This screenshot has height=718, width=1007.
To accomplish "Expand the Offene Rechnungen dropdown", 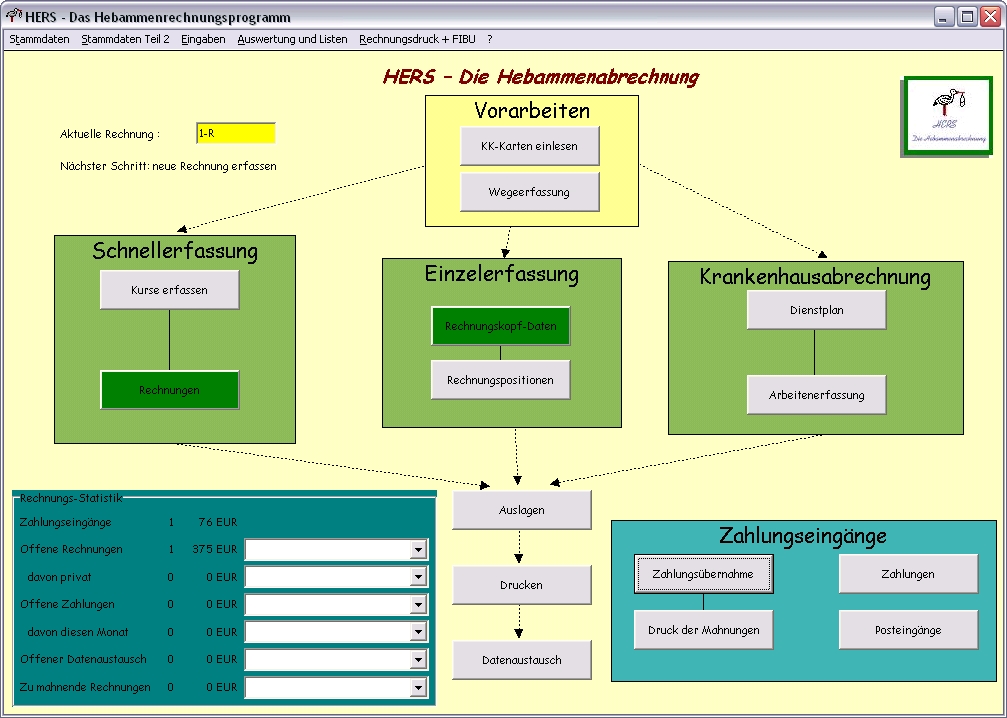I will (418, 550).
